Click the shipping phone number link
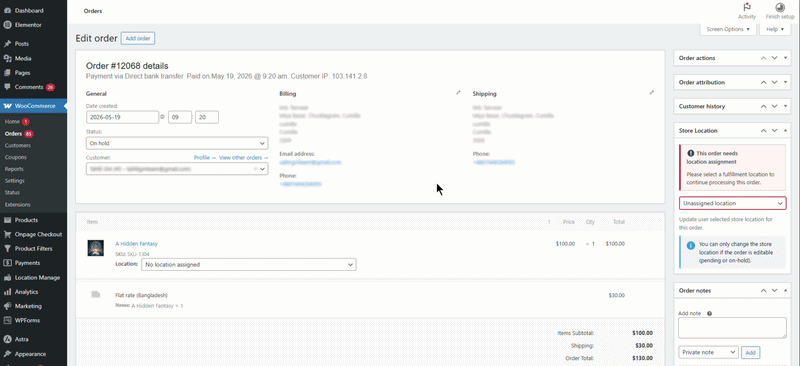This screenshot has height=366, width=800. [493, 162]
